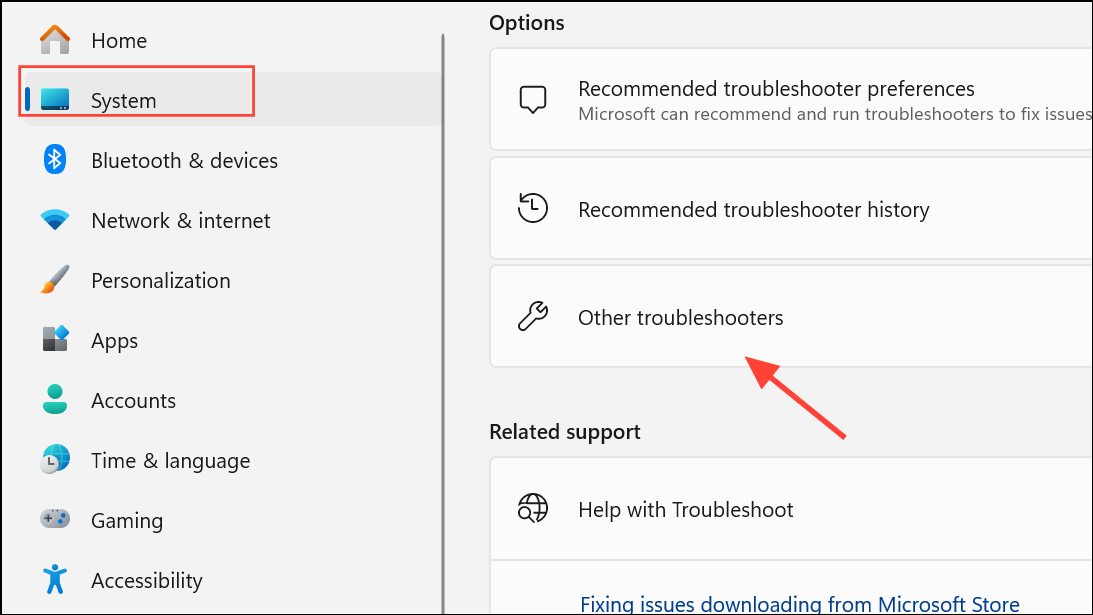Click the history clock icon on troubleshooter history
Image resolution: width=1093 pixels, height=615 pixels.
click(533, 208)
